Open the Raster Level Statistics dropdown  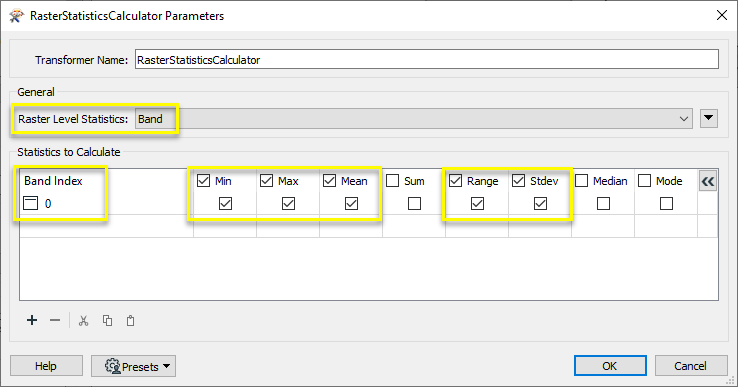pos(414,119)
